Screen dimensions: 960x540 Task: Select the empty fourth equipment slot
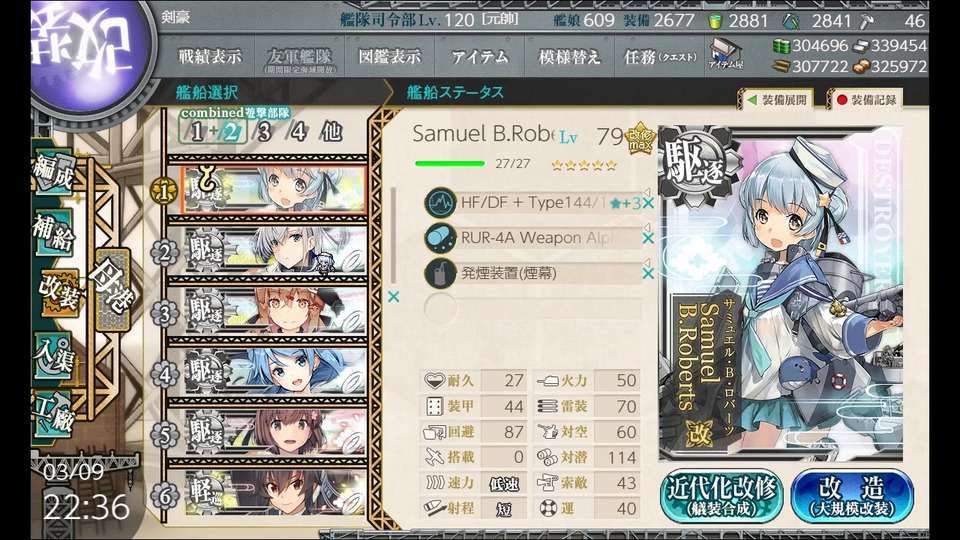[533, 308]
